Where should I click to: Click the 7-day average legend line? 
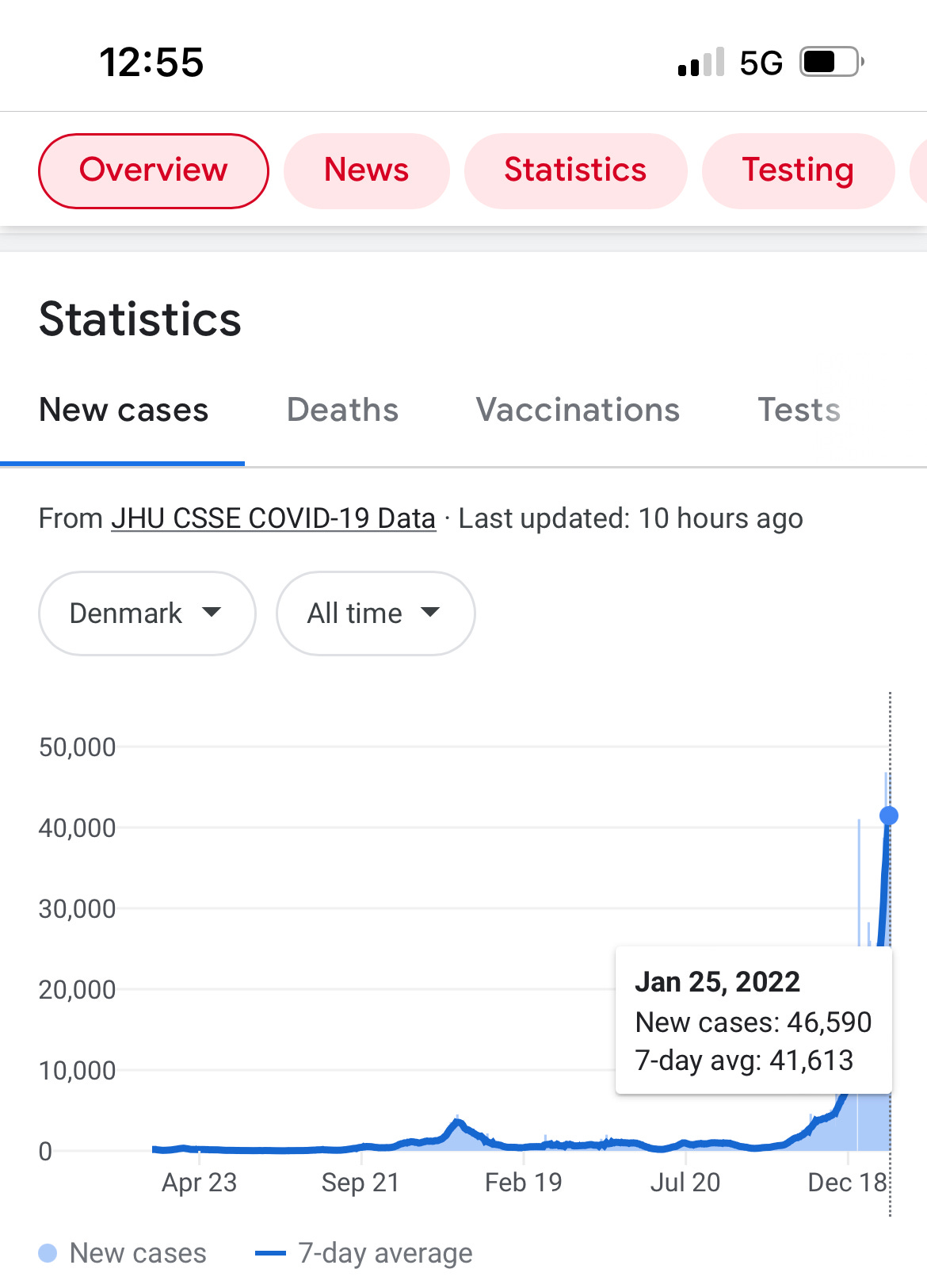pos(270,1253)
